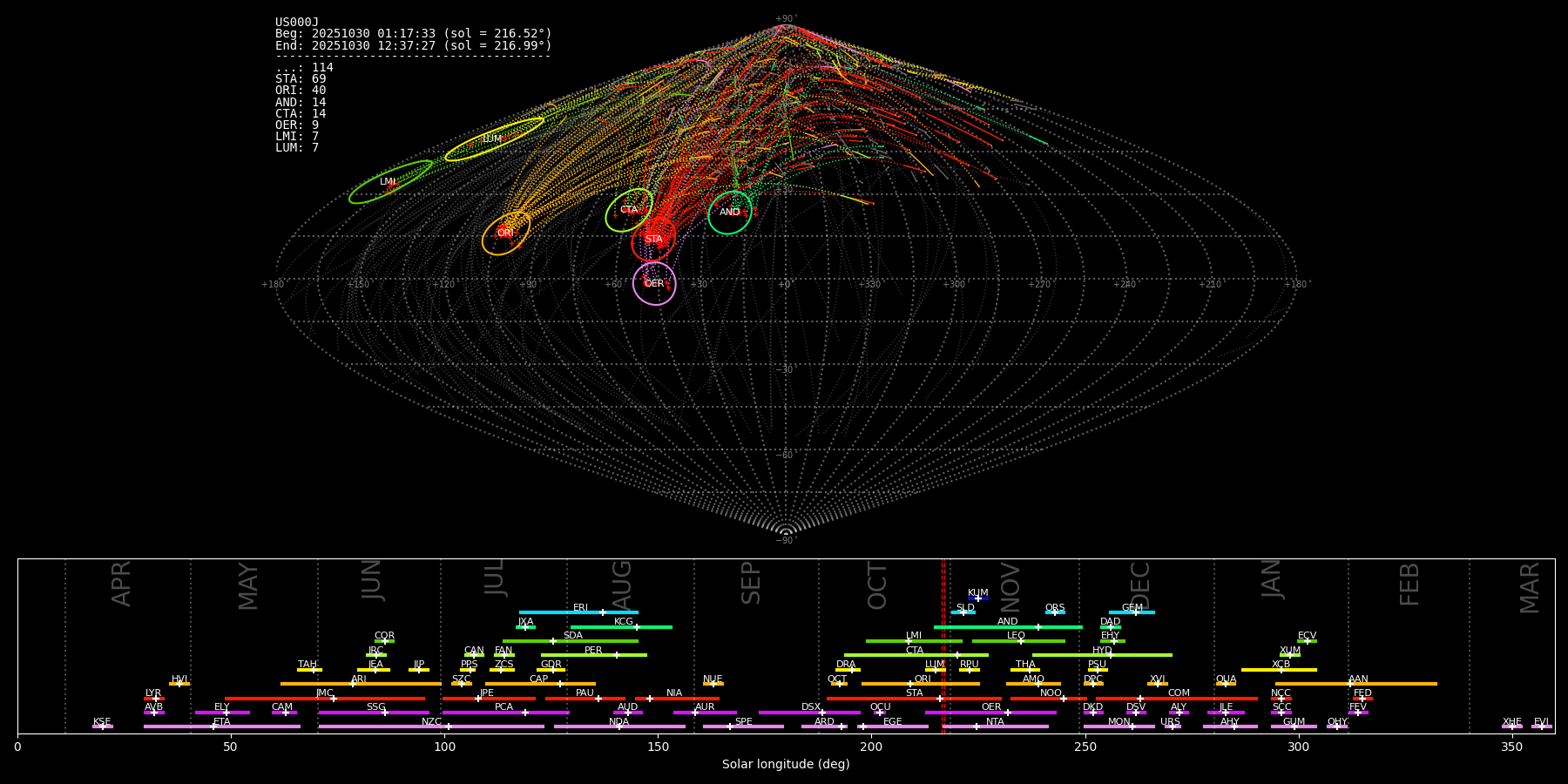Click the green LMI radiant ellipse
1568x784 pixels.
(390, 182)
